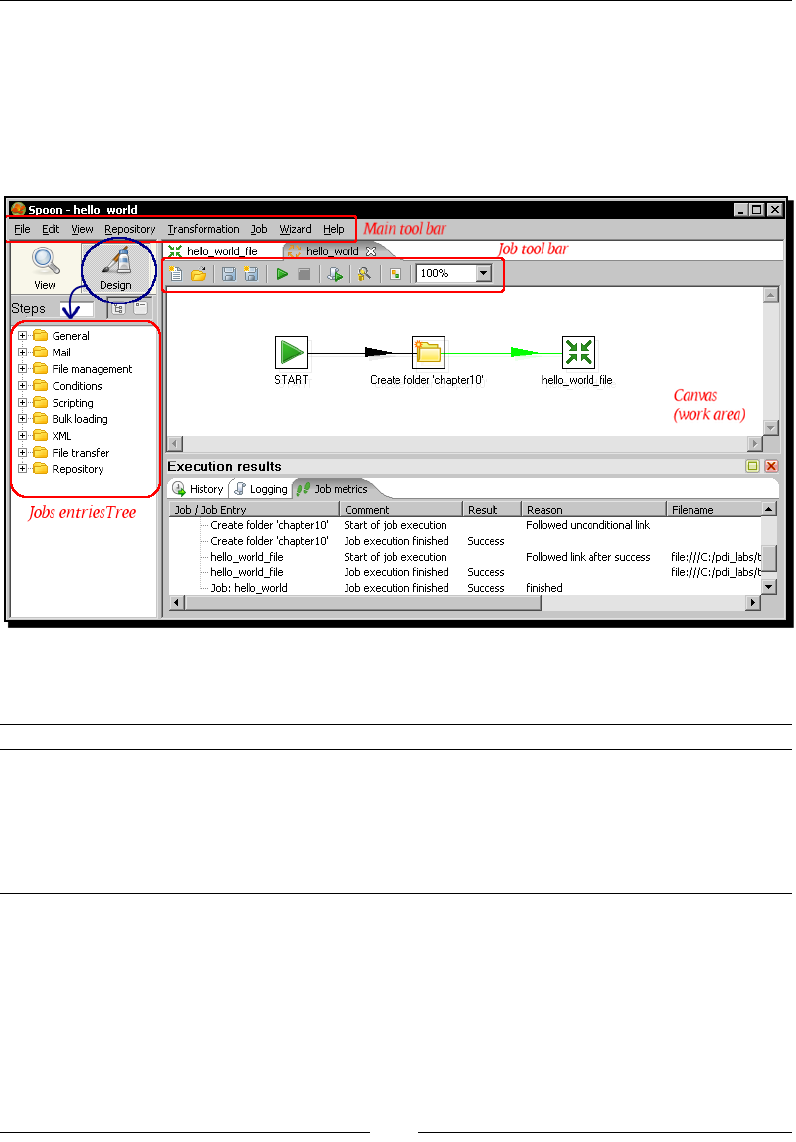Click results table horizontal scrollbar thumb
This screenshot has width=796, height=1142.
[363, 602]
